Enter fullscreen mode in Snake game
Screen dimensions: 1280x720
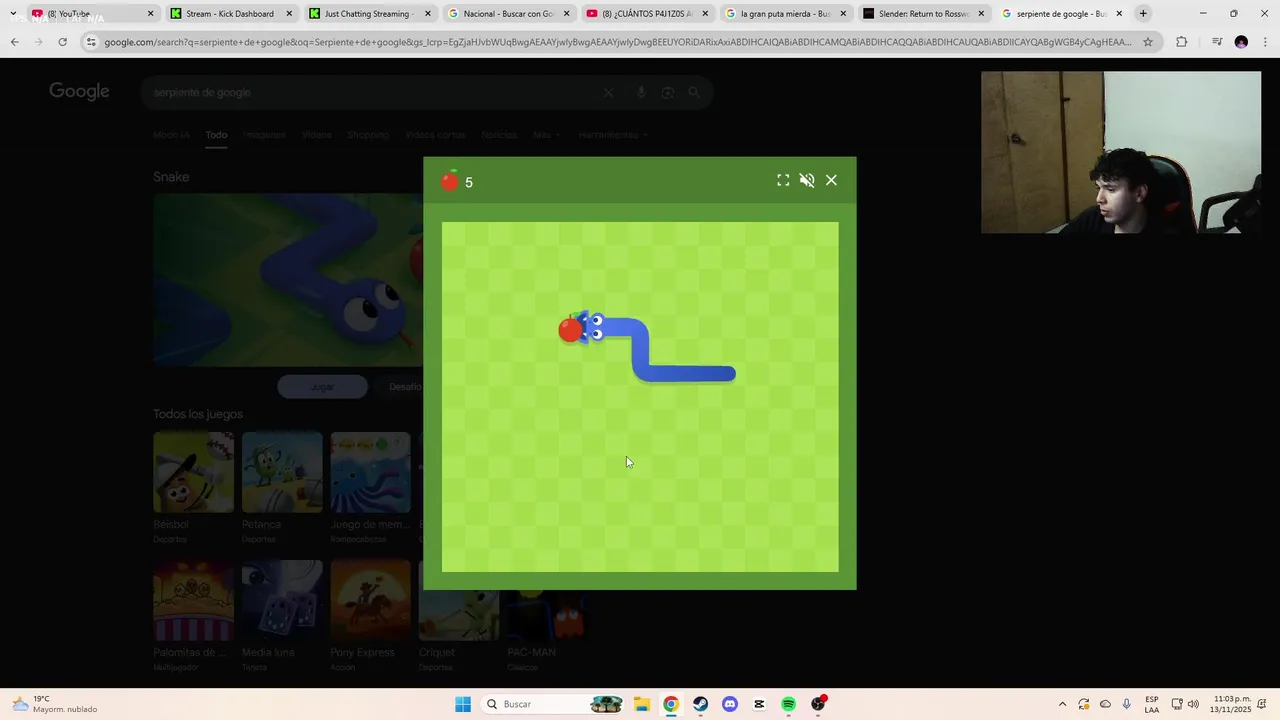point(783,180)
